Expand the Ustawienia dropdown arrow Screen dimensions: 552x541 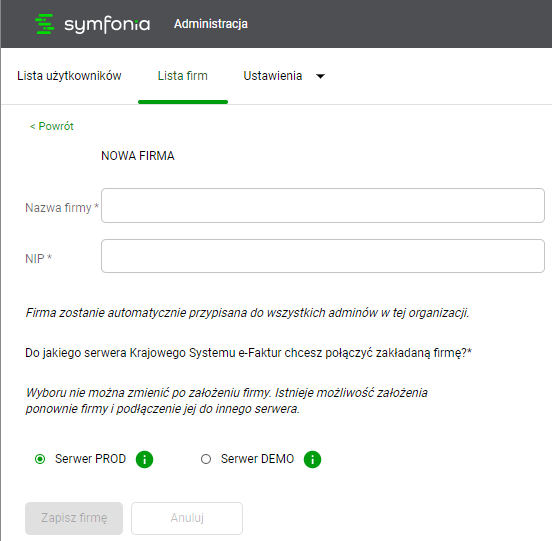coord(320,76)
